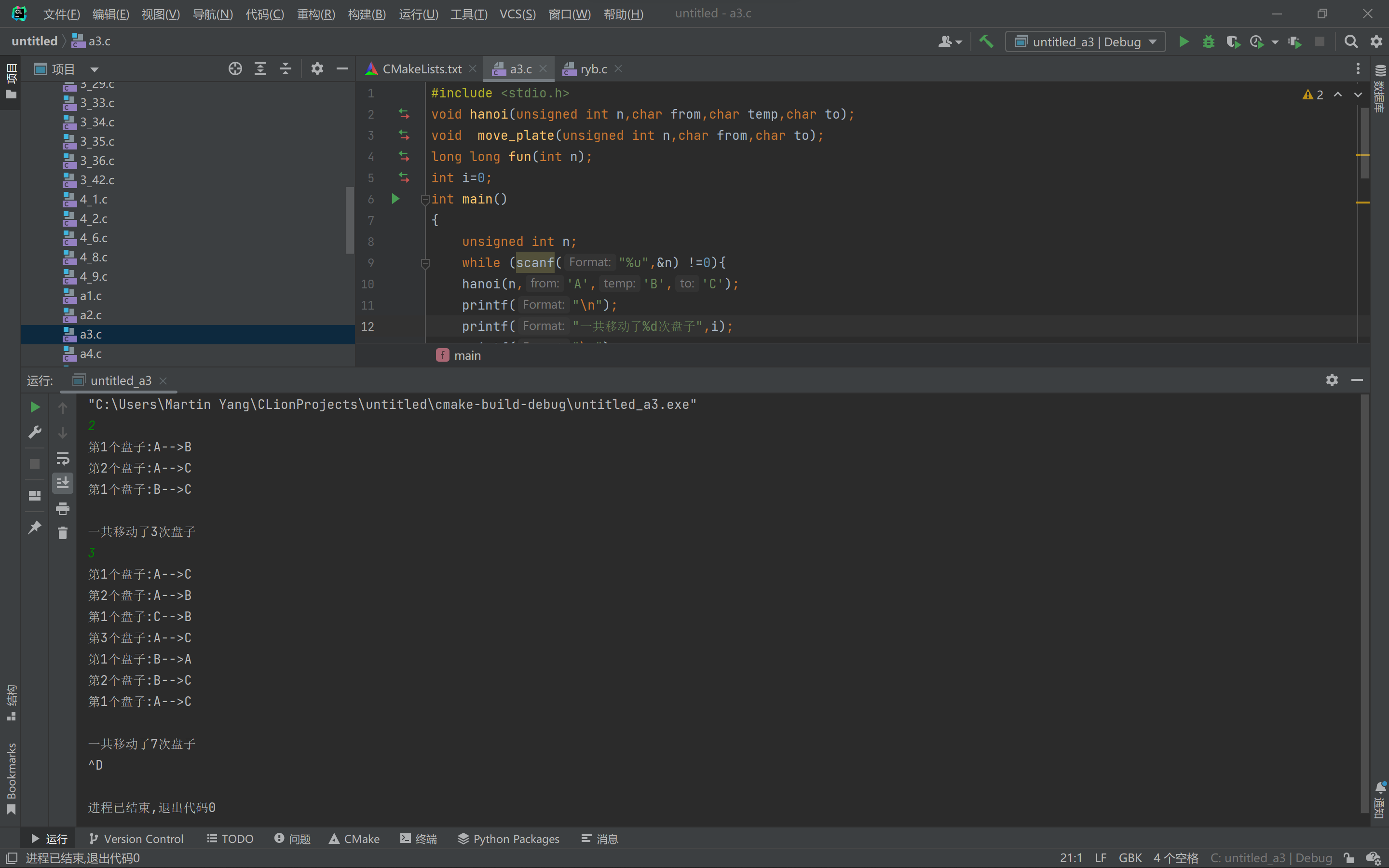Screen dimensions: 1389x868
Task: Open the CMake tool window button
Action: [354, 839]
